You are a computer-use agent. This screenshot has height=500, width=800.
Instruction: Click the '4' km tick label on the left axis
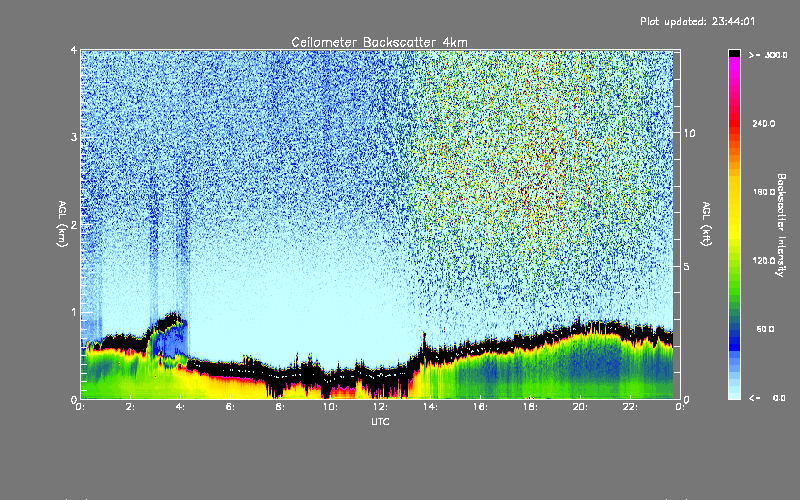pos(74,50)
